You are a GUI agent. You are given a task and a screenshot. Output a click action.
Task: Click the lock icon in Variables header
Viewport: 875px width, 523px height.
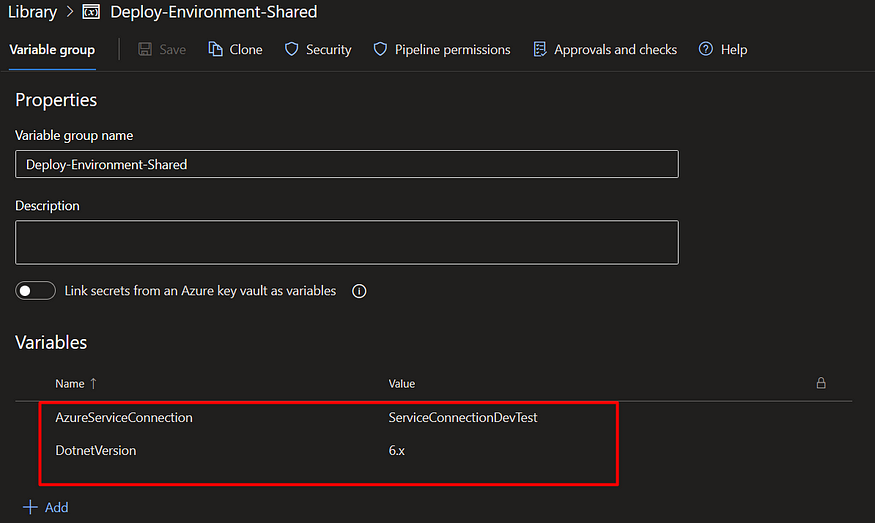click(821, 383)
